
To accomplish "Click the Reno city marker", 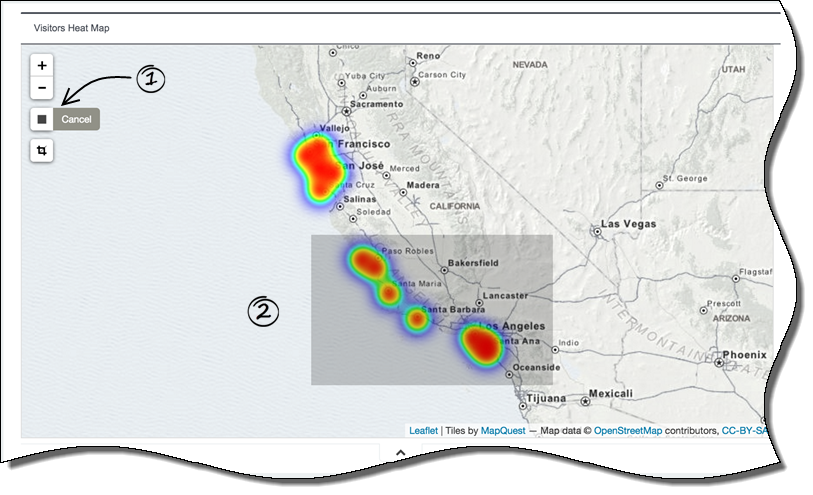I will click(x=412, y=62).
